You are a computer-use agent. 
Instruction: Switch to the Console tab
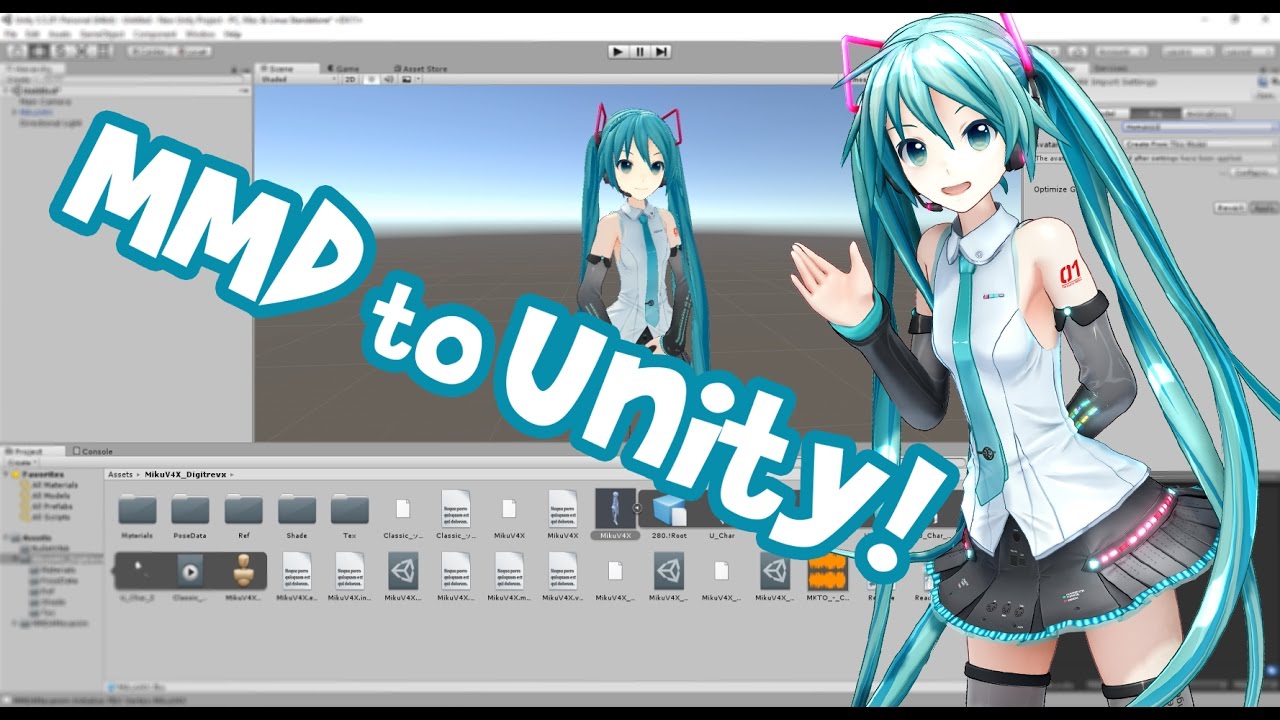92,452
